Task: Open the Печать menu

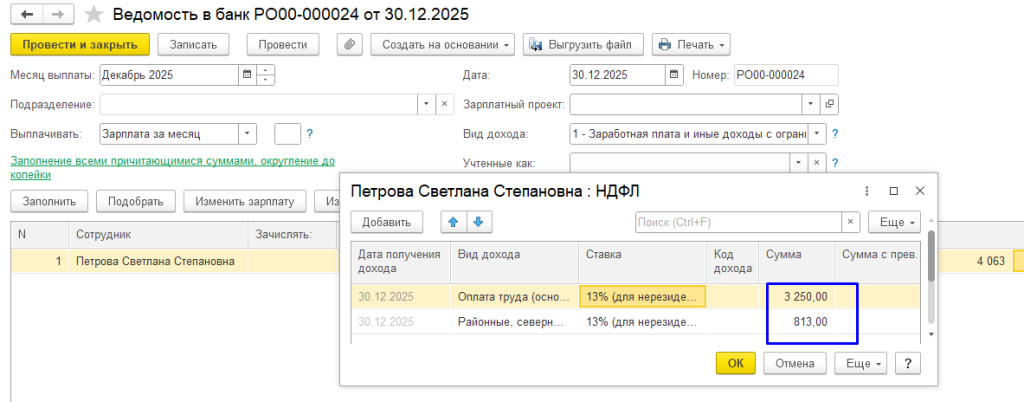Action: 691,45
